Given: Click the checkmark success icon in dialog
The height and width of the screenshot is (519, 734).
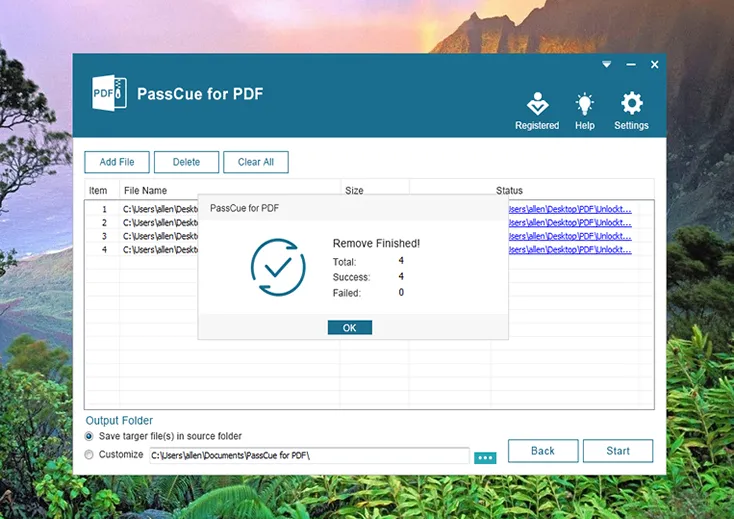Looking at the screenshot, I should tap(278, 267).
